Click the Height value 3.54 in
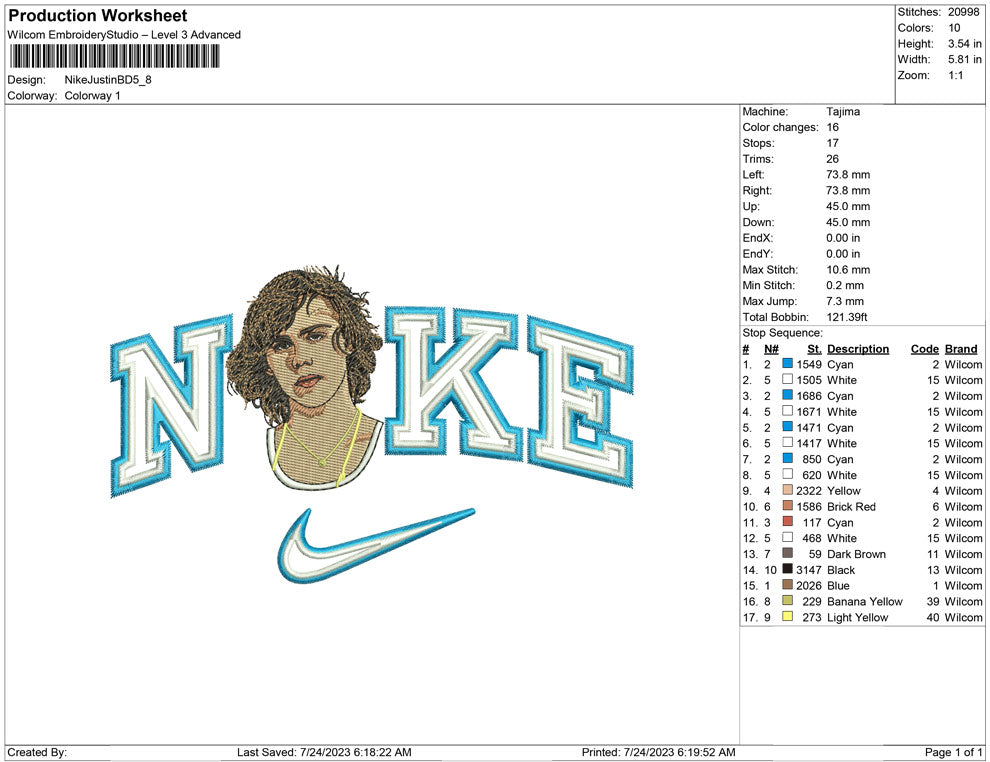The width and height of the screenshot is (990, 762). [x=964, y=44]
